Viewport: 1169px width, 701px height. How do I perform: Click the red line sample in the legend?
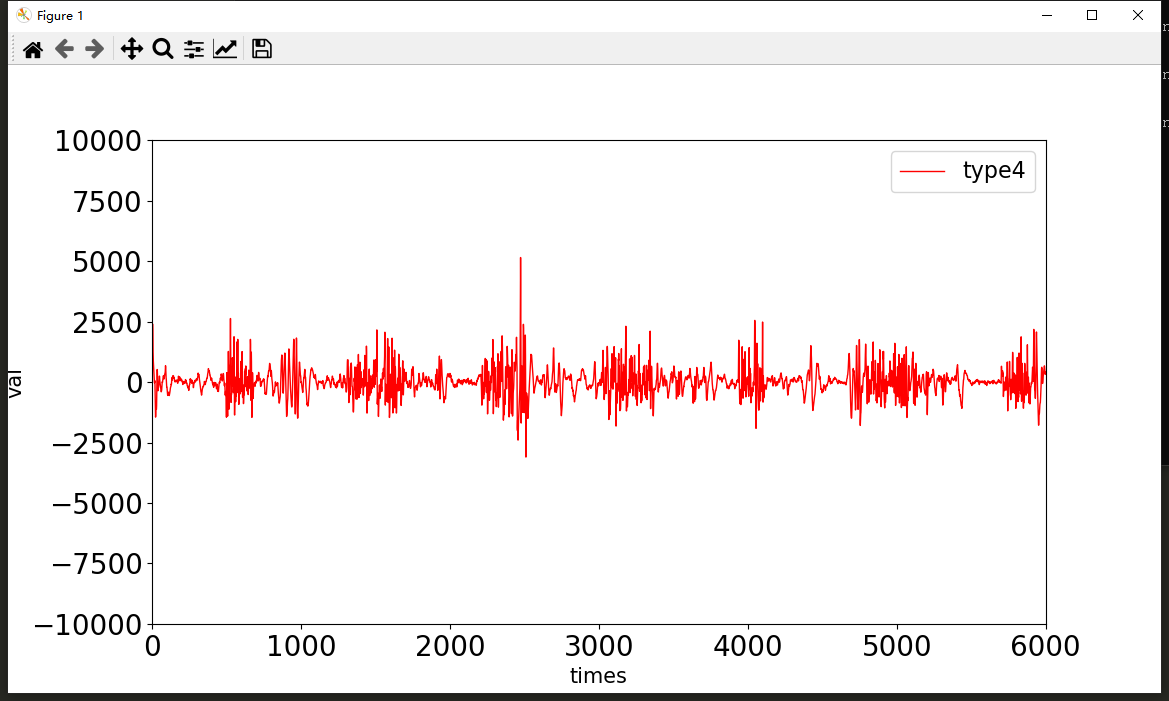tap(922, 172)
